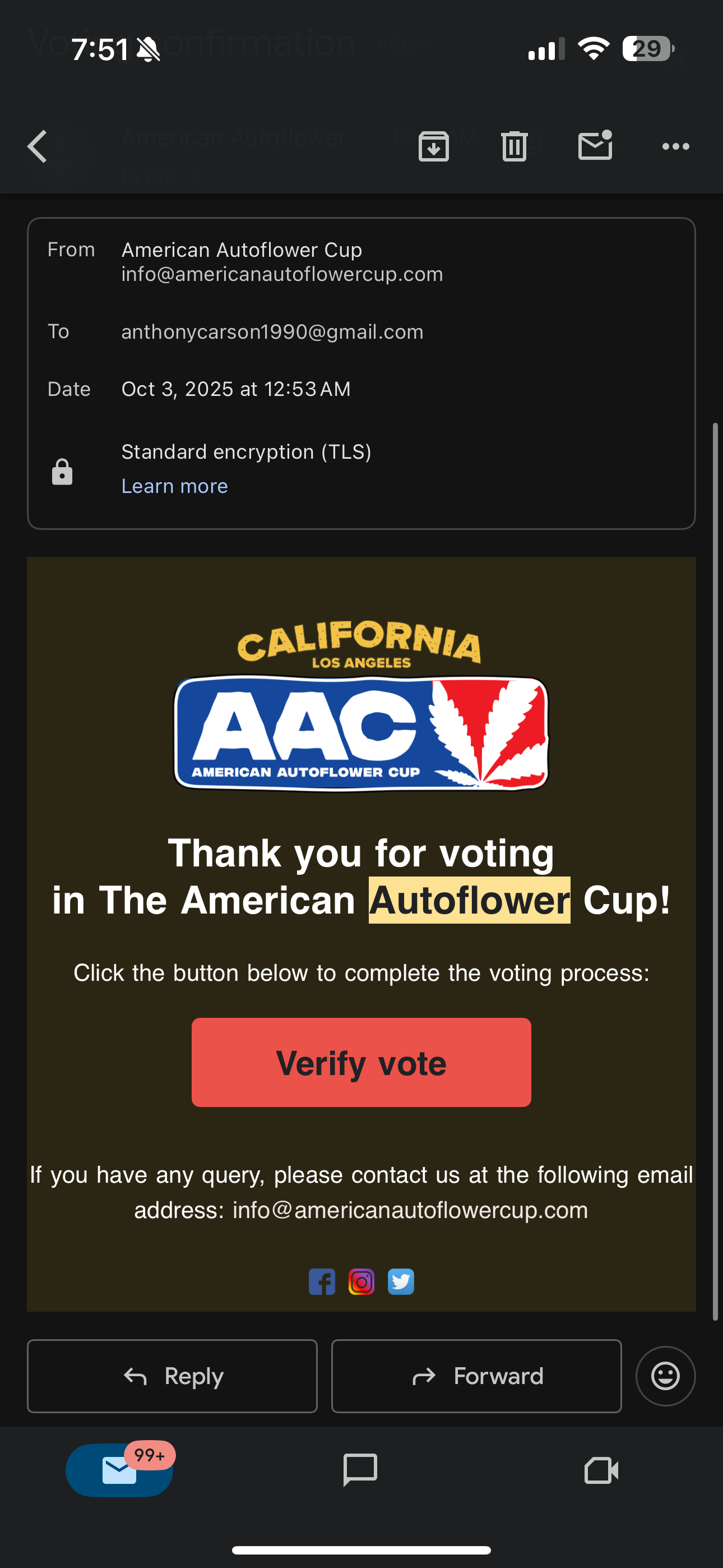
Task: Archive this email
Action: coord(433,147)
